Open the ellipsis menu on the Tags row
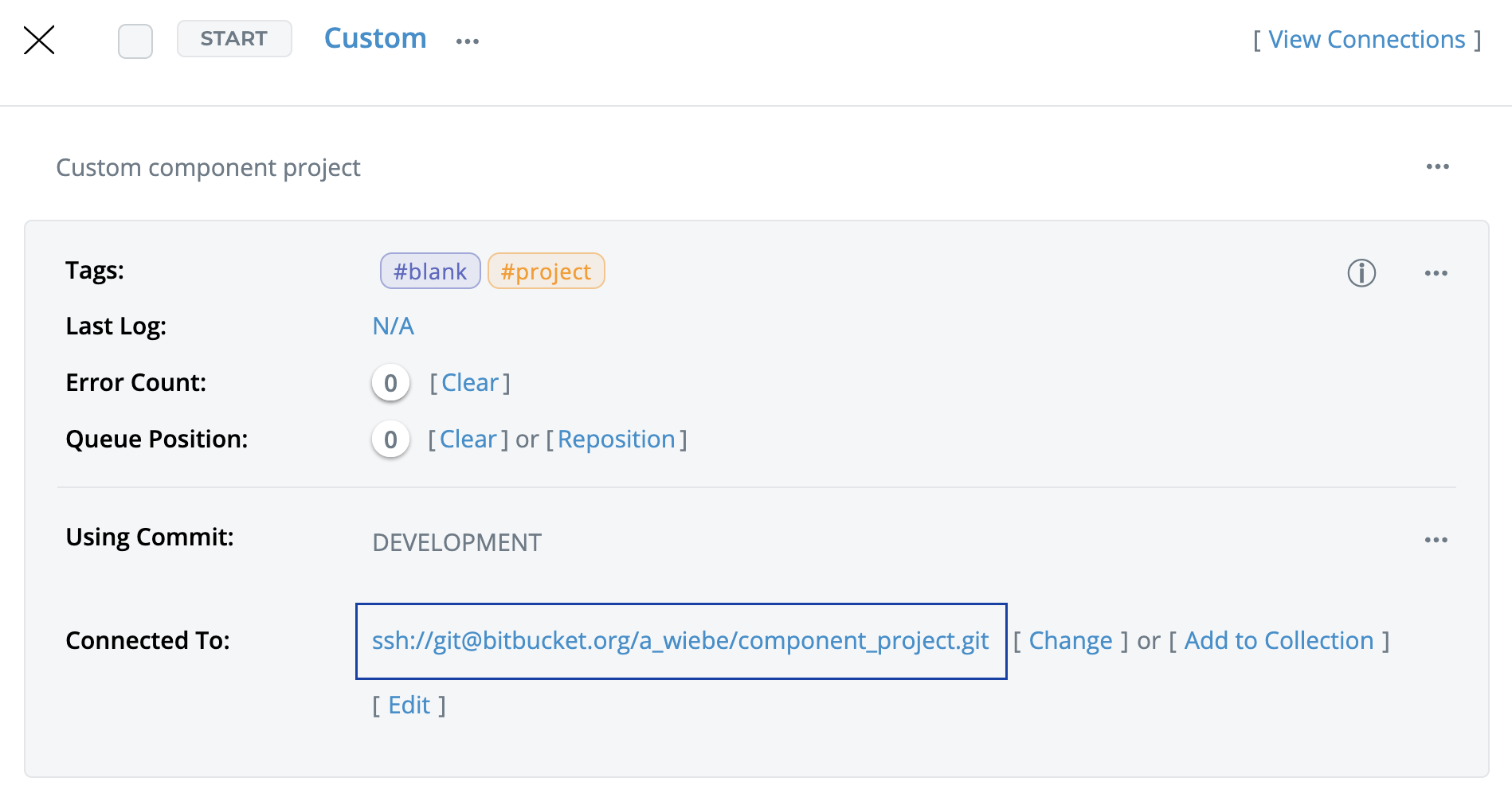The height and width of the screenshot is (801, 1512). (x=1436, y=273)
